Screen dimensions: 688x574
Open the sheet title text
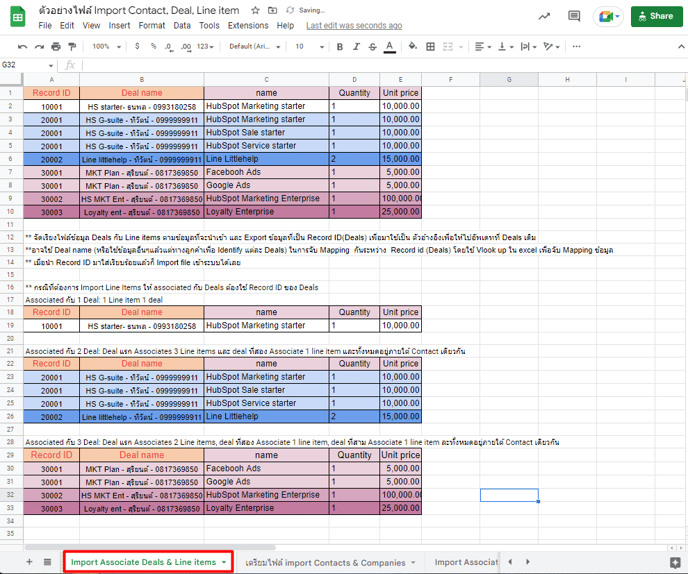pos(139,10)
